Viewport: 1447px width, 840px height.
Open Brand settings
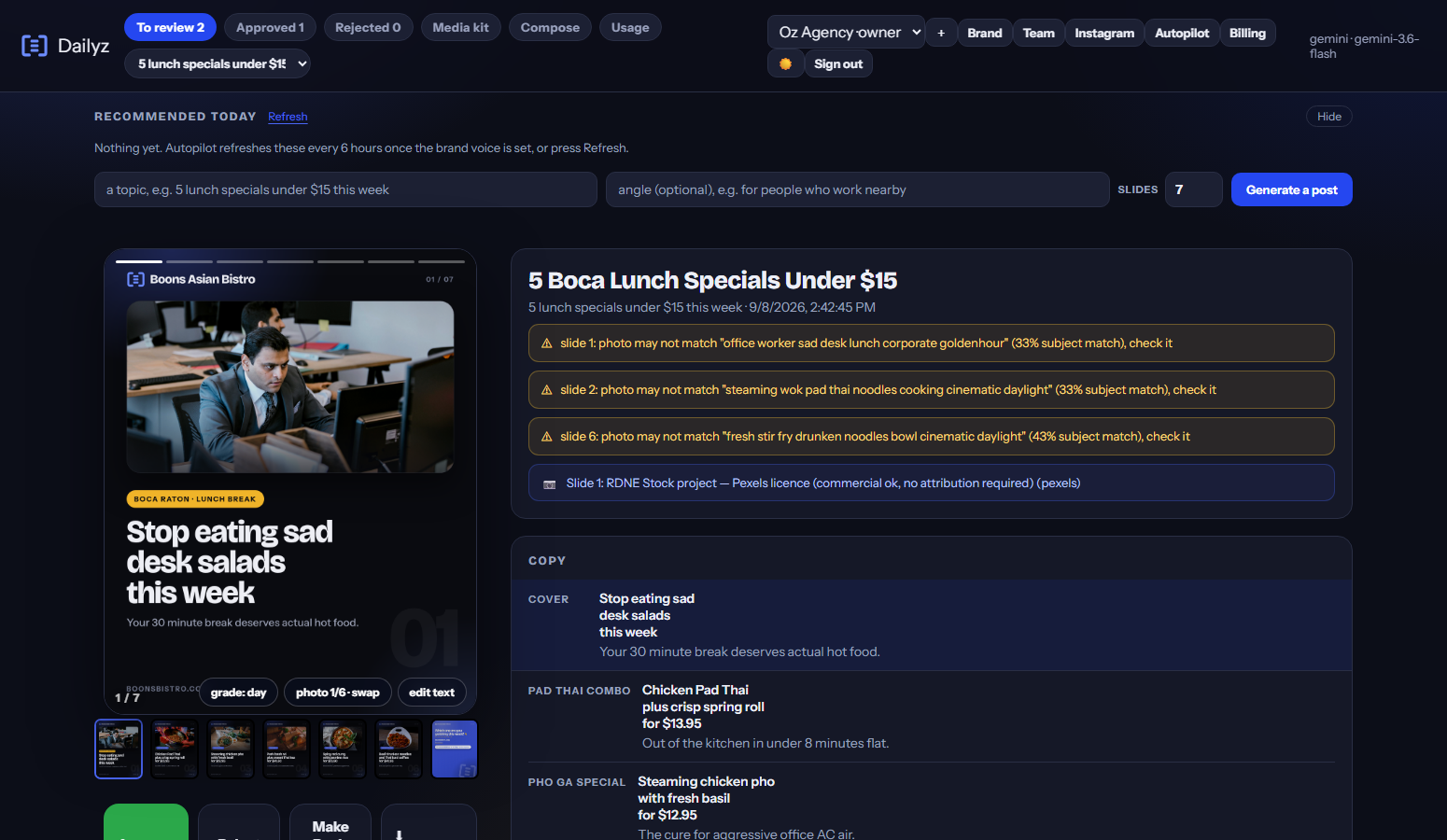[985, 33]
